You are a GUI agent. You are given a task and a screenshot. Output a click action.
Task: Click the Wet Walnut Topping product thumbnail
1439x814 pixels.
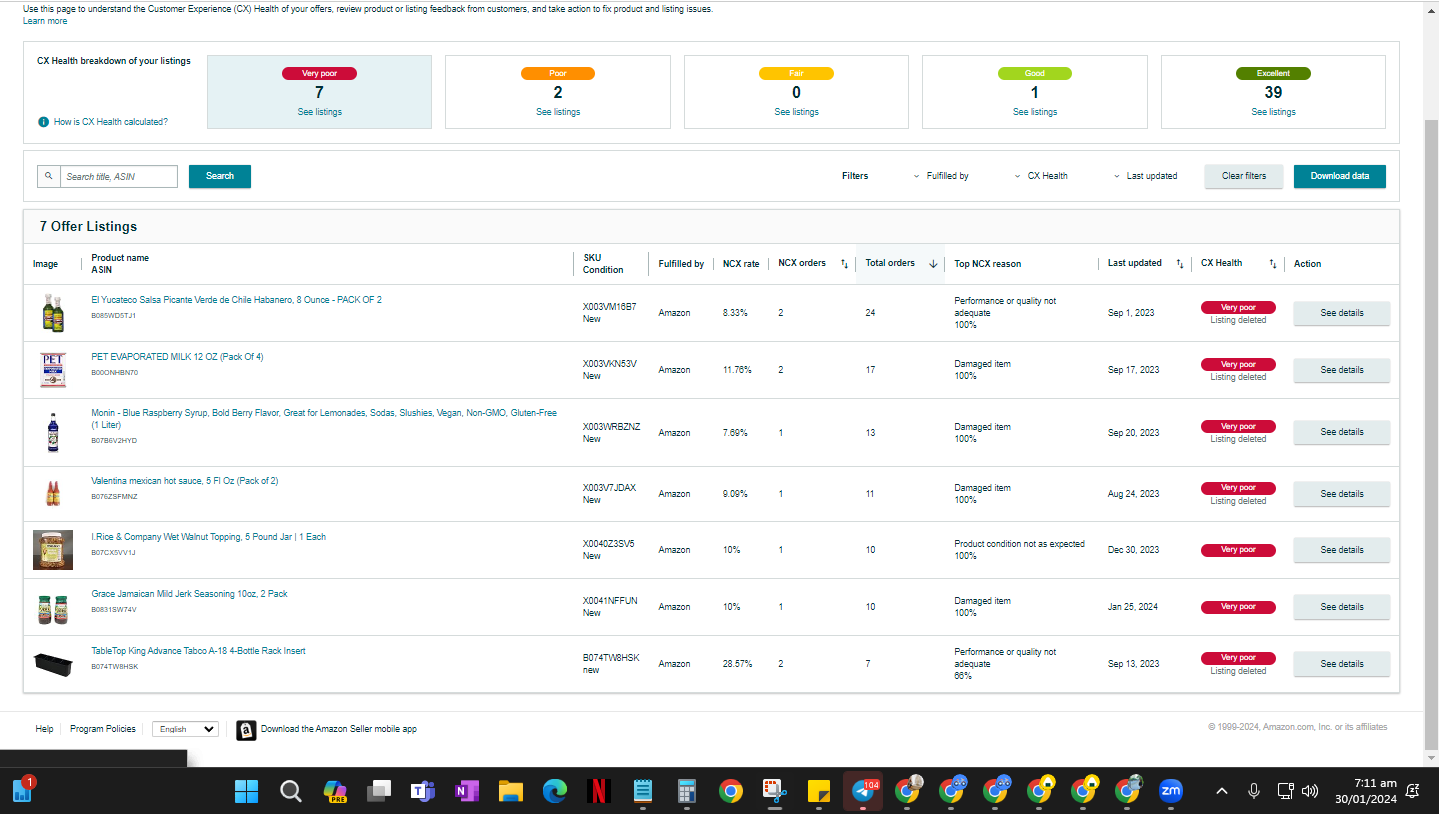[x=53, y=550]
